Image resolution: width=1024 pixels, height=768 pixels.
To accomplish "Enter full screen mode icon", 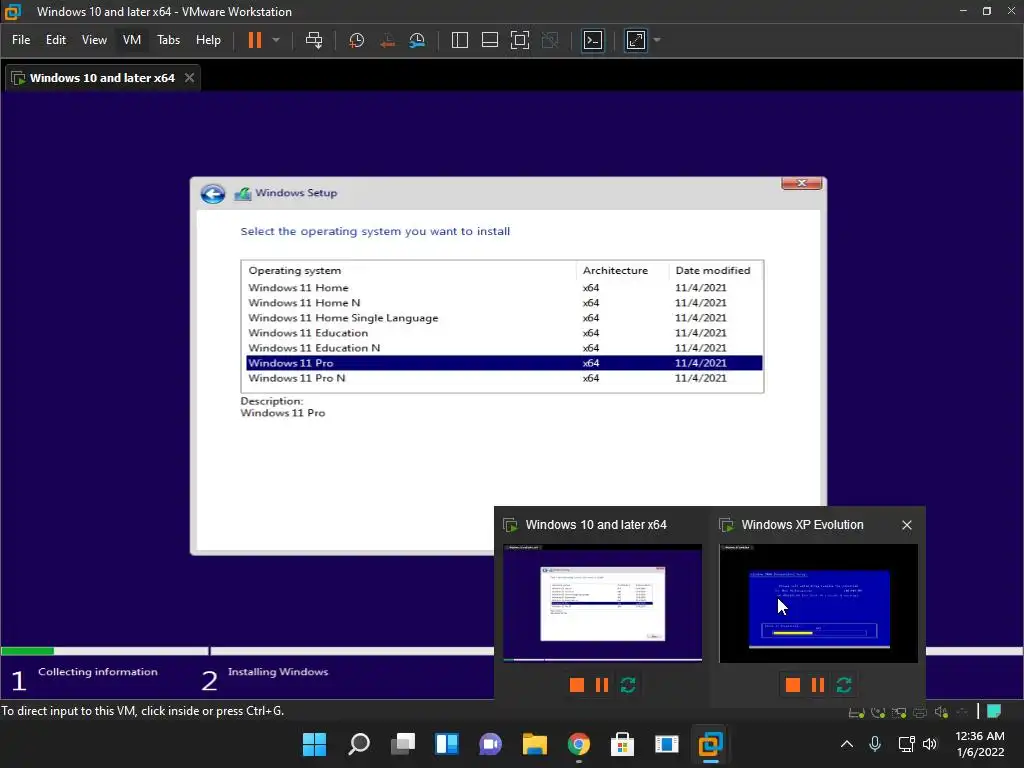I will point(520,40).
